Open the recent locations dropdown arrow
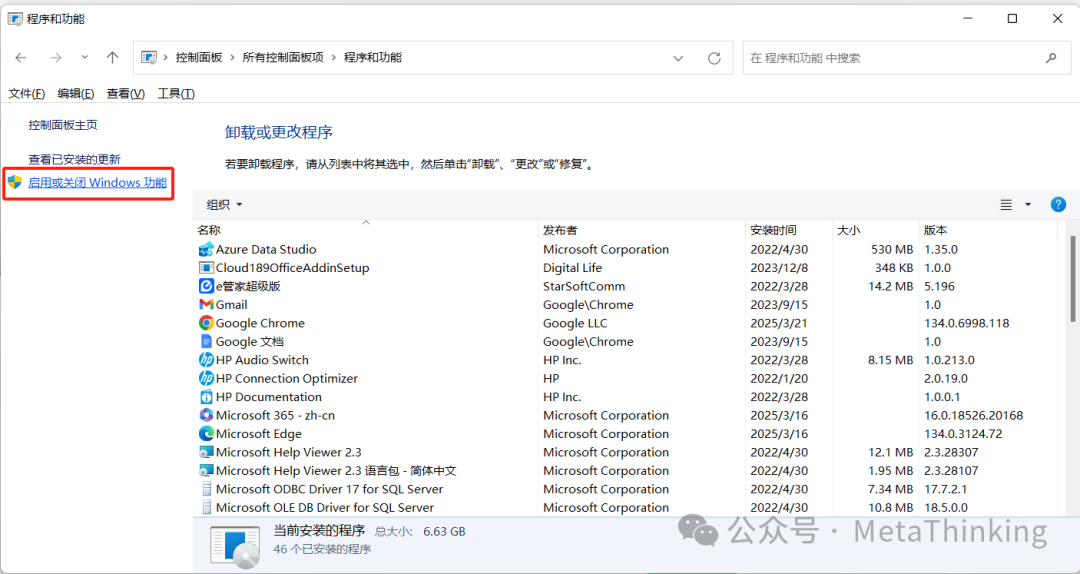 click(x=85, y=58)
